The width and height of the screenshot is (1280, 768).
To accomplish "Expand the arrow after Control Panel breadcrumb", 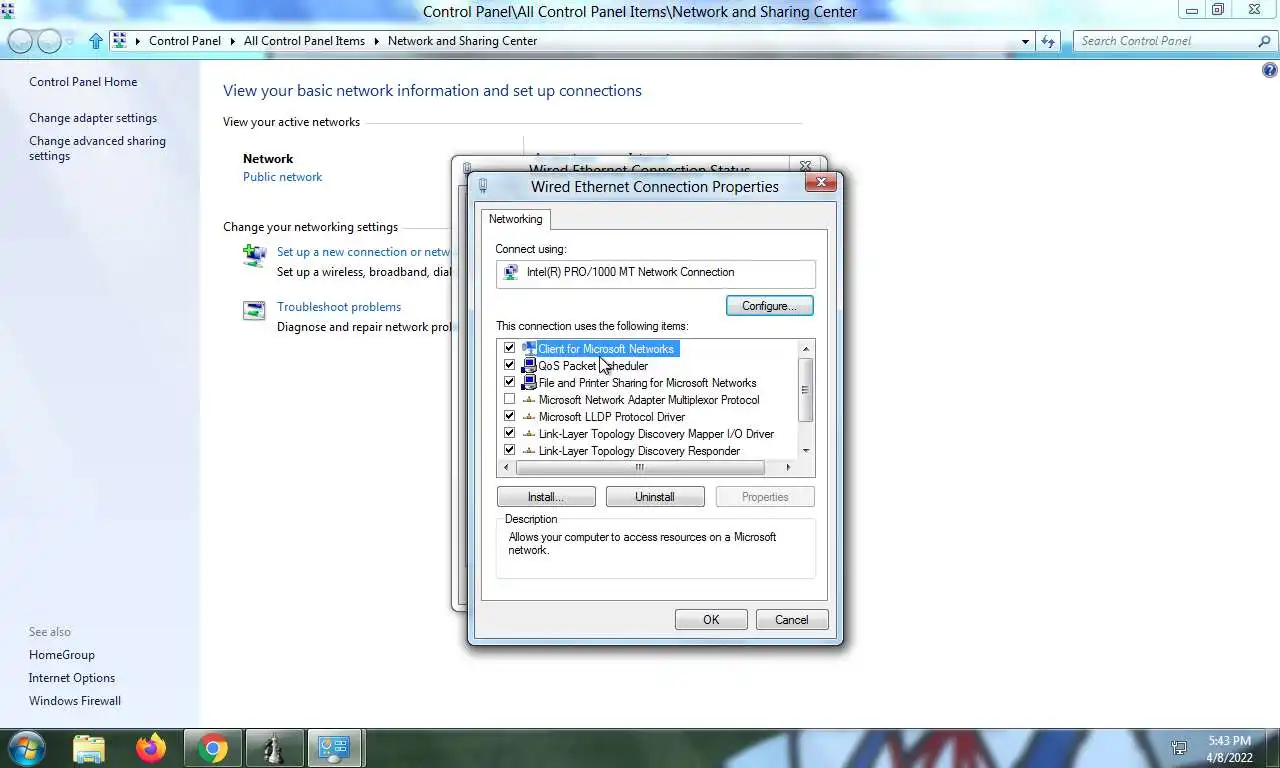I will (232, 41).
